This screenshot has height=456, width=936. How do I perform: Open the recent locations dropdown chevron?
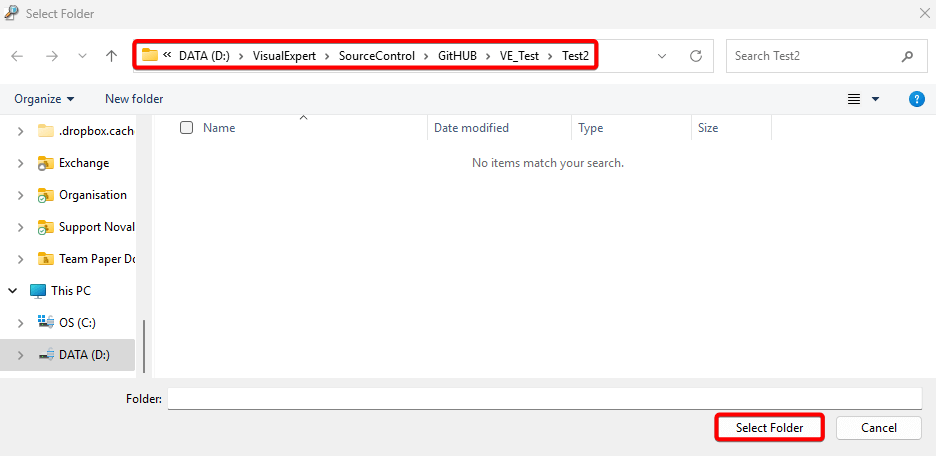pos(82,56)
